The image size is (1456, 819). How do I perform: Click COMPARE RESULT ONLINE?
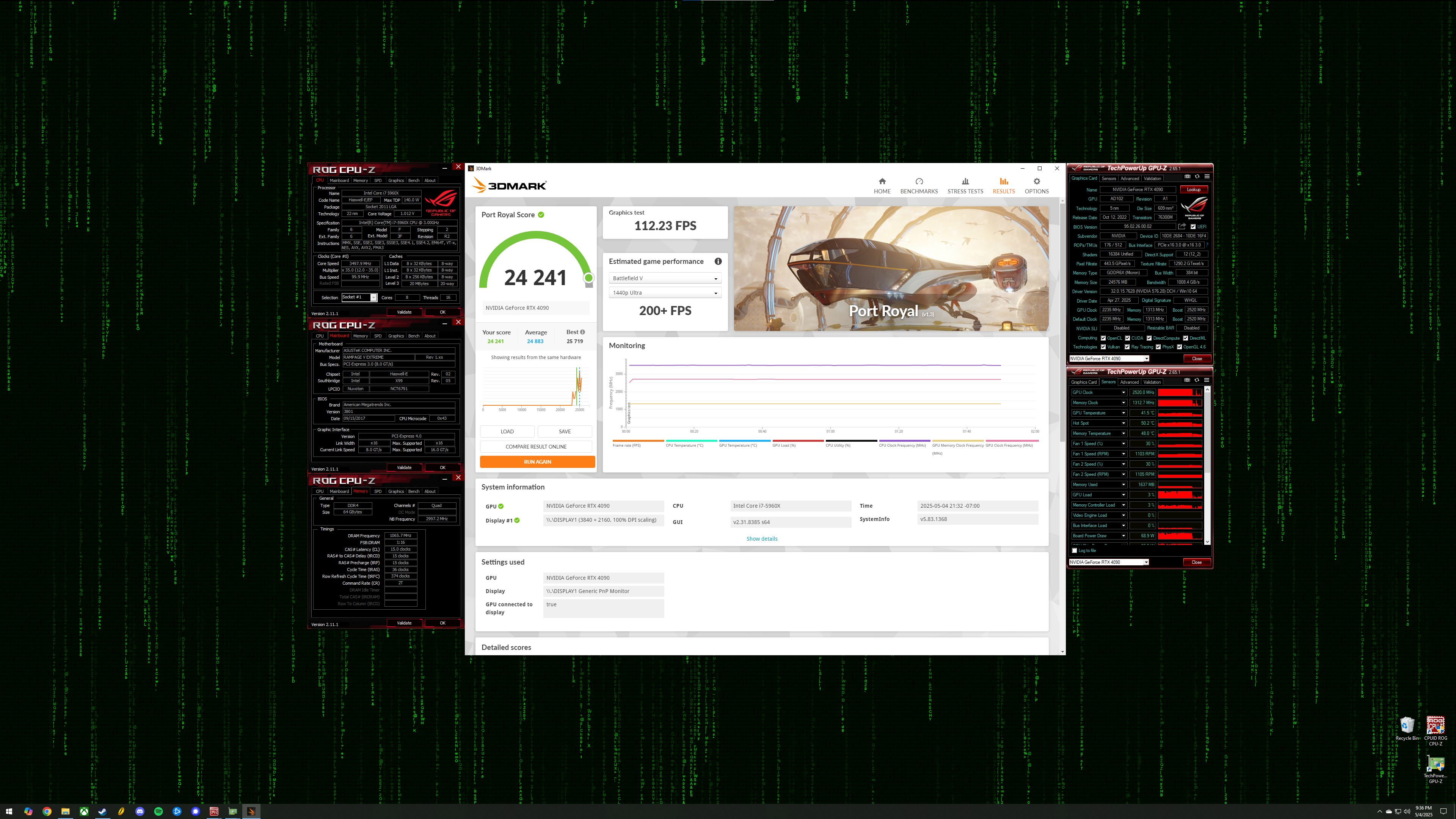tap(536, 447)
